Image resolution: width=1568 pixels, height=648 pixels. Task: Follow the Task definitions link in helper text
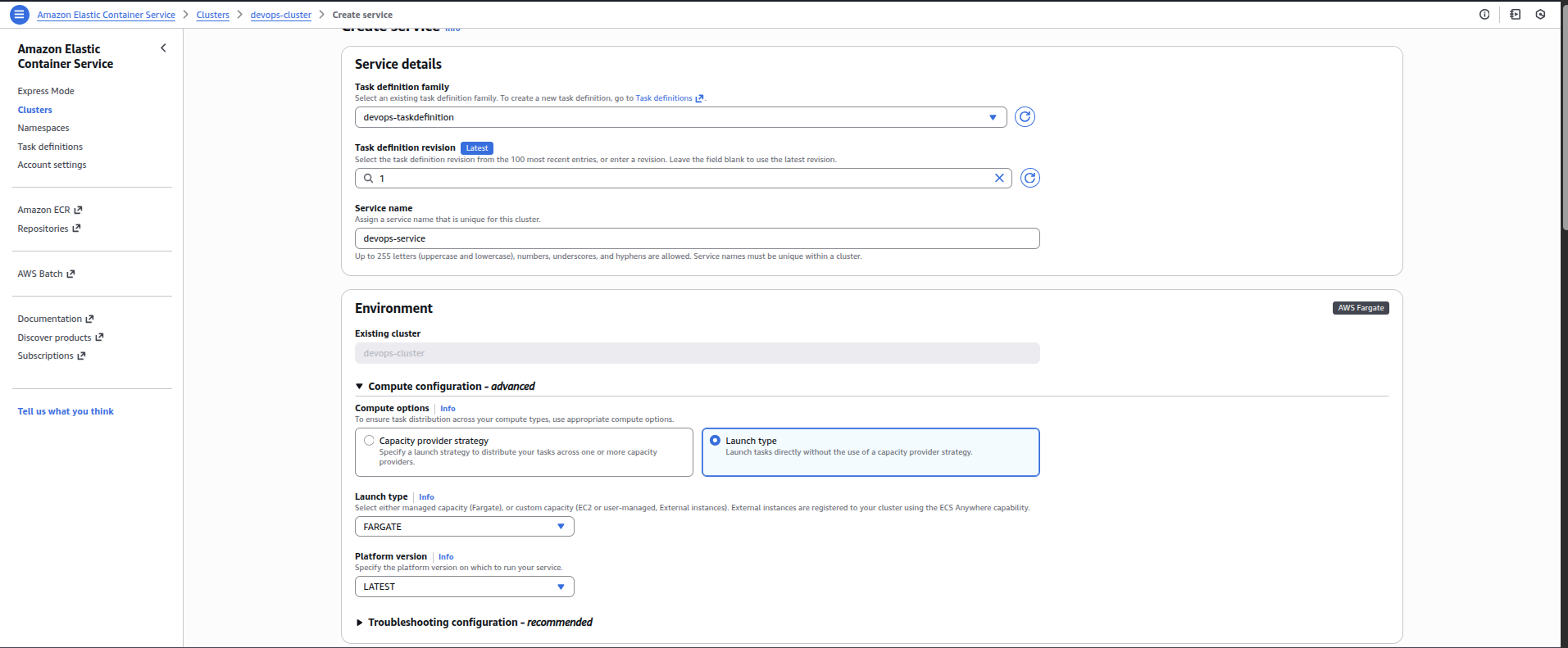[669, 98]
